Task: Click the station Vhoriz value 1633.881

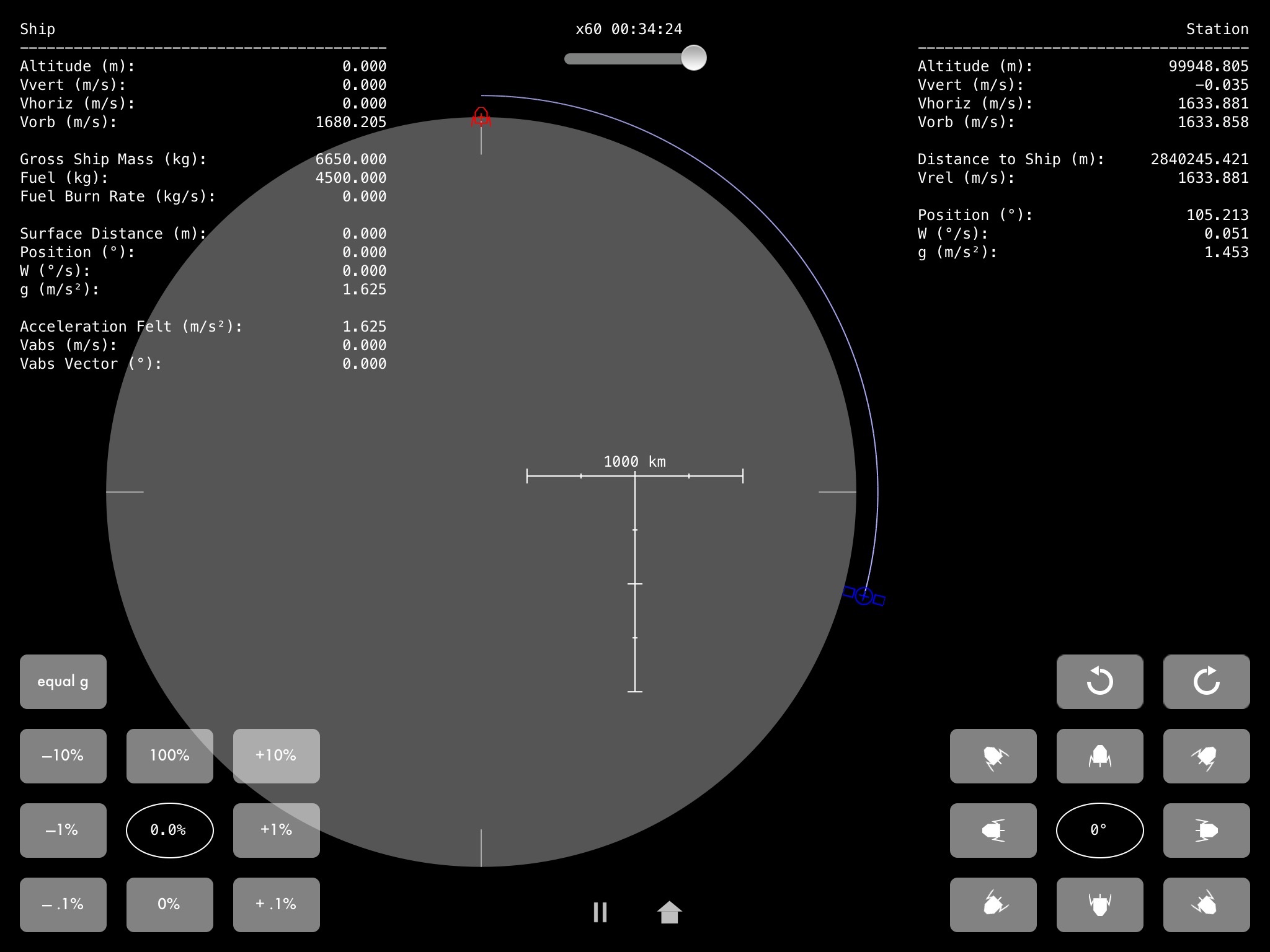Action: coord(1214,104)
